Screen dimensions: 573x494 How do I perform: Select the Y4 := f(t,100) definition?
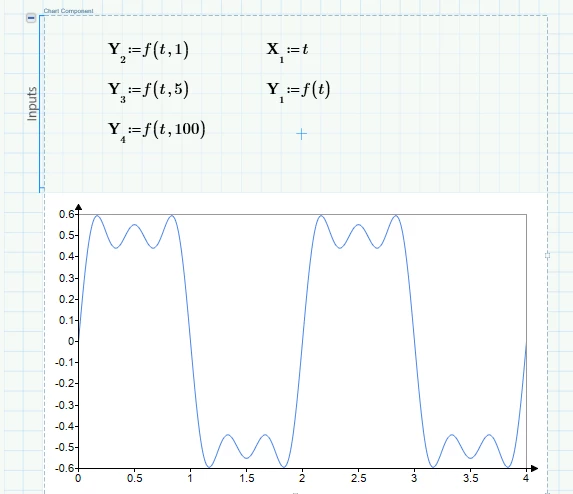[157, 131]
